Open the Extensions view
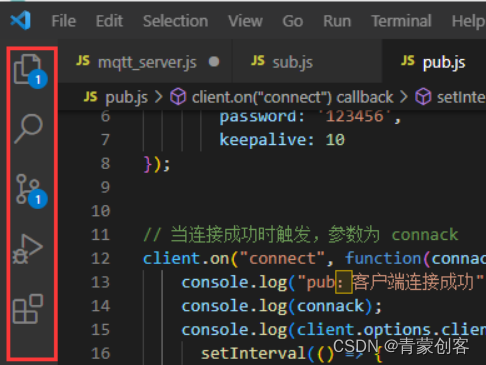This screenshot has width=486, height=365. point(28,309)
